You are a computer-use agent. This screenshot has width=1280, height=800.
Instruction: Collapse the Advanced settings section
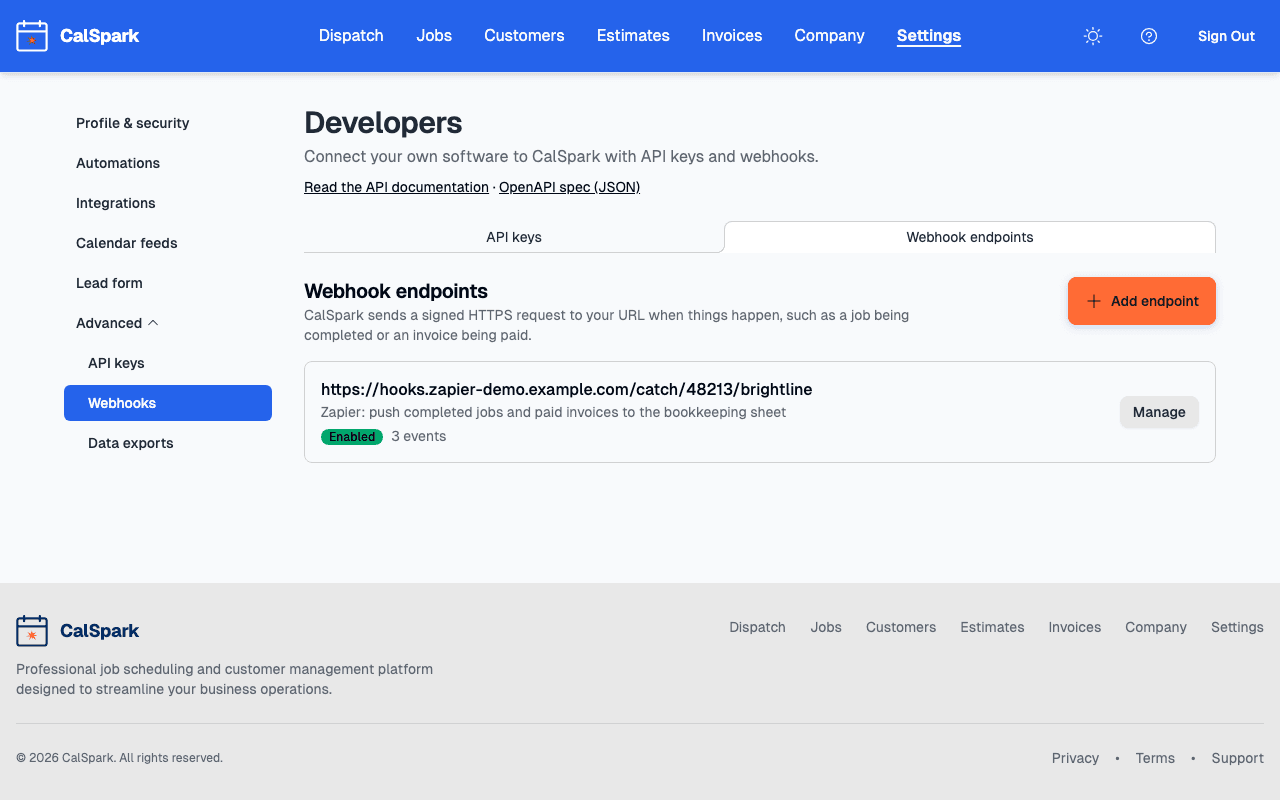click(117, 323)
